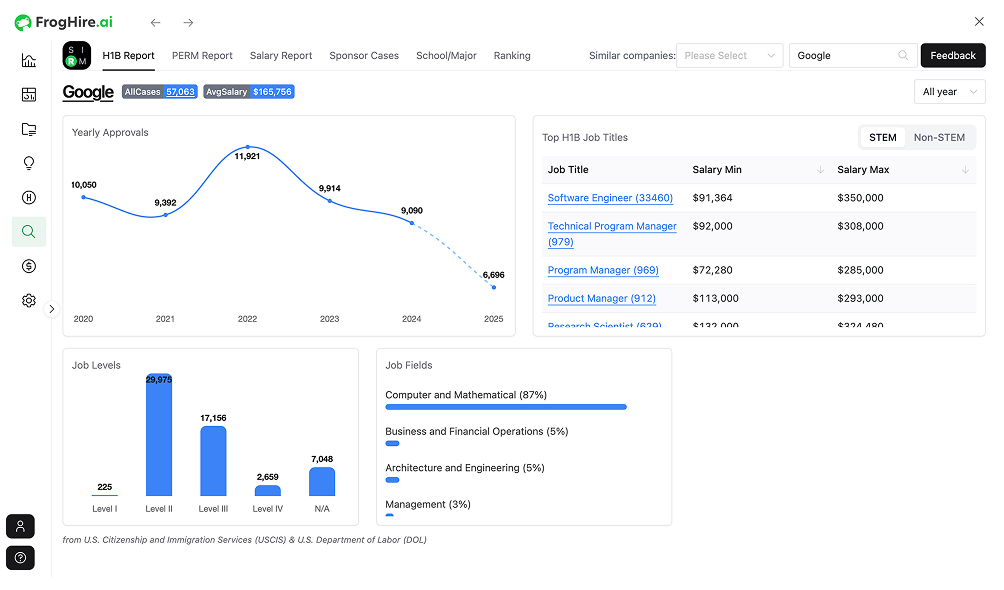Open the help question mark icon
The image size is (1004, 590).
pos(21,558)
